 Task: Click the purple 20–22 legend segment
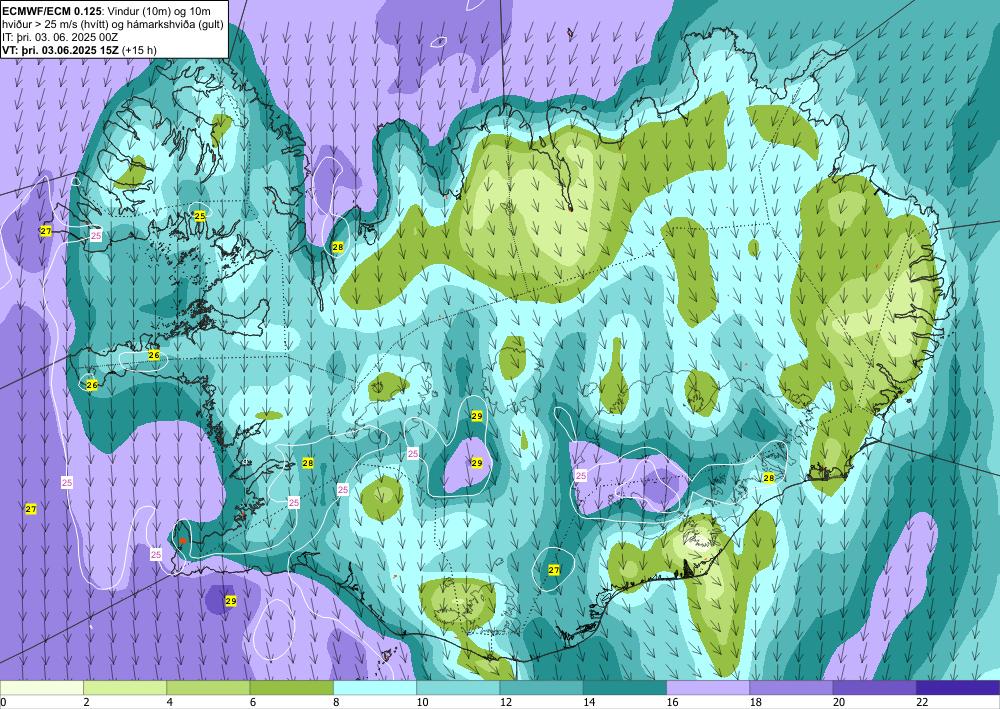(x=875, y=687)
